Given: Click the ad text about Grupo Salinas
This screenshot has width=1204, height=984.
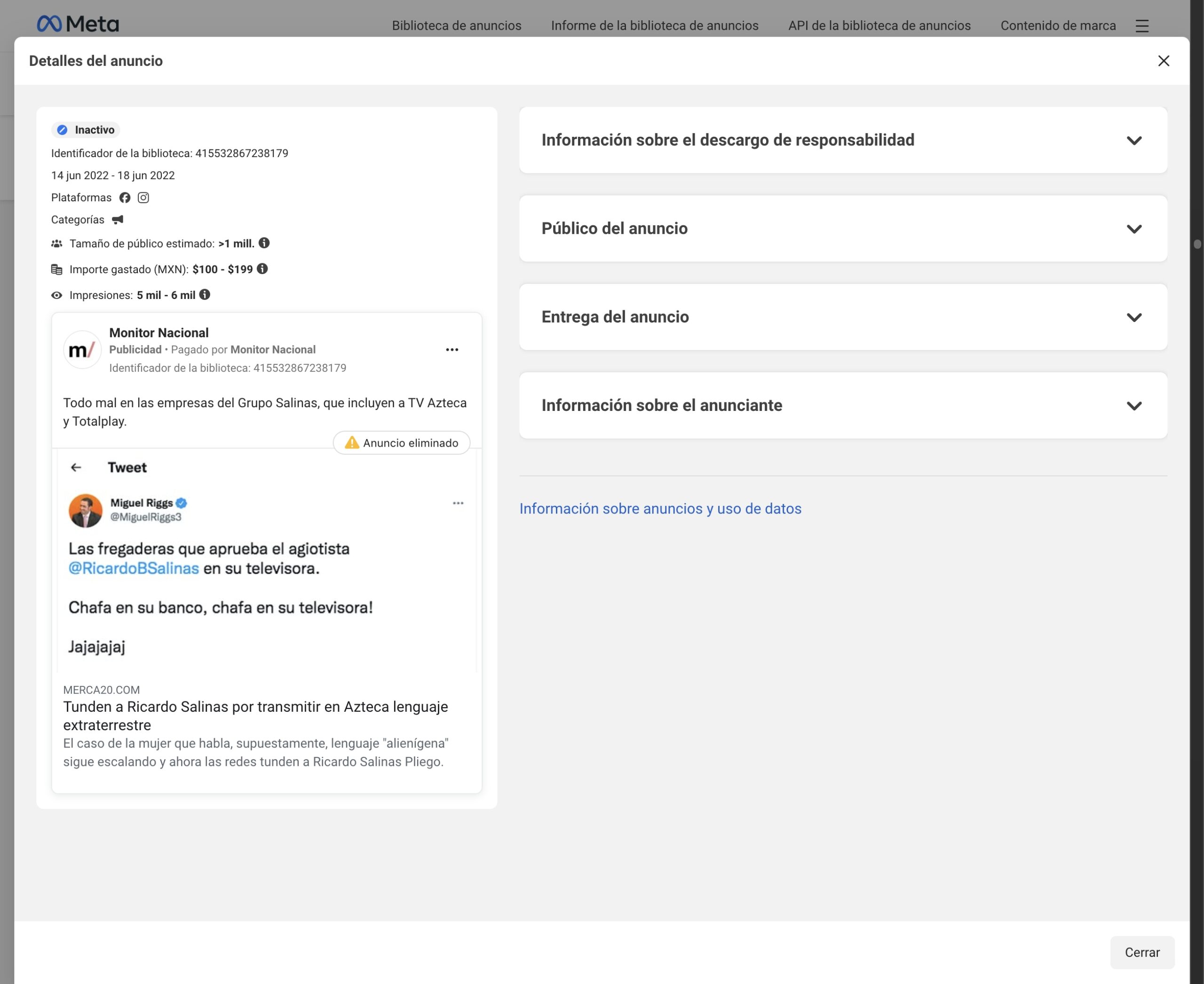Looking at the screenshot, I should [265, 412].
